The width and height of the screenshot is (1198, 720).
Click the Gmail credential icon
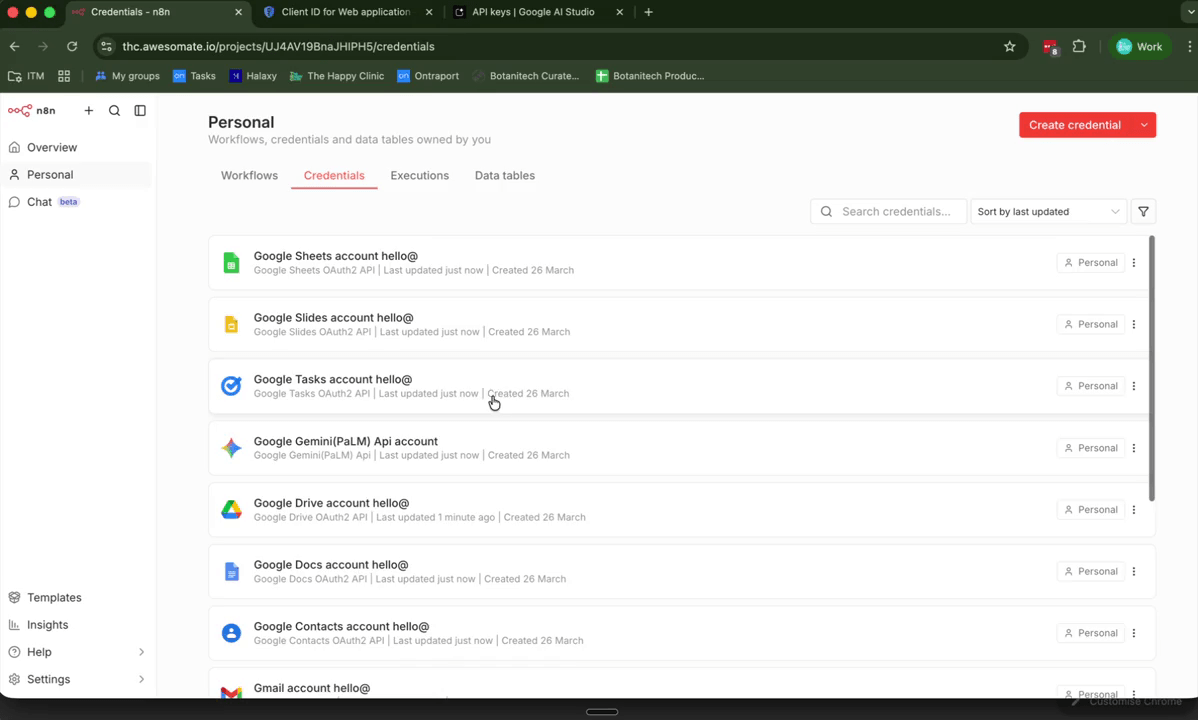pyautogui.click(x=231, y=693)
